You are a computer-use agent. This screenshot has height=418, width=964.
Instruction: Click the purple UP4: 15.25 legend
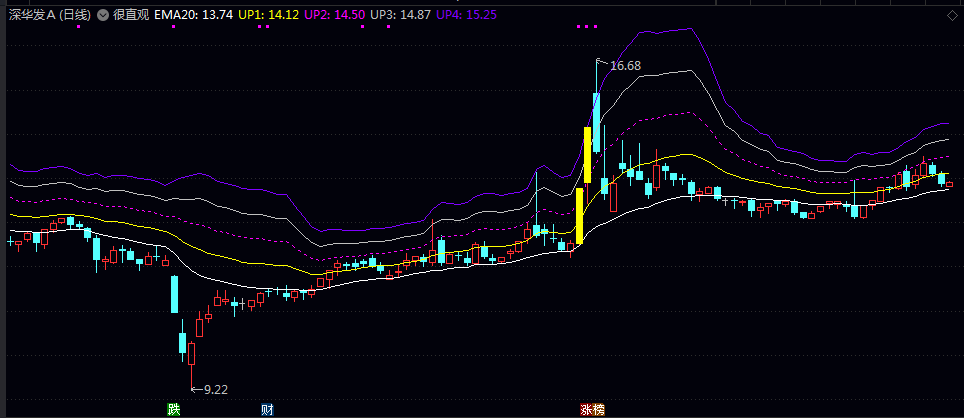[x=467, y=15]
